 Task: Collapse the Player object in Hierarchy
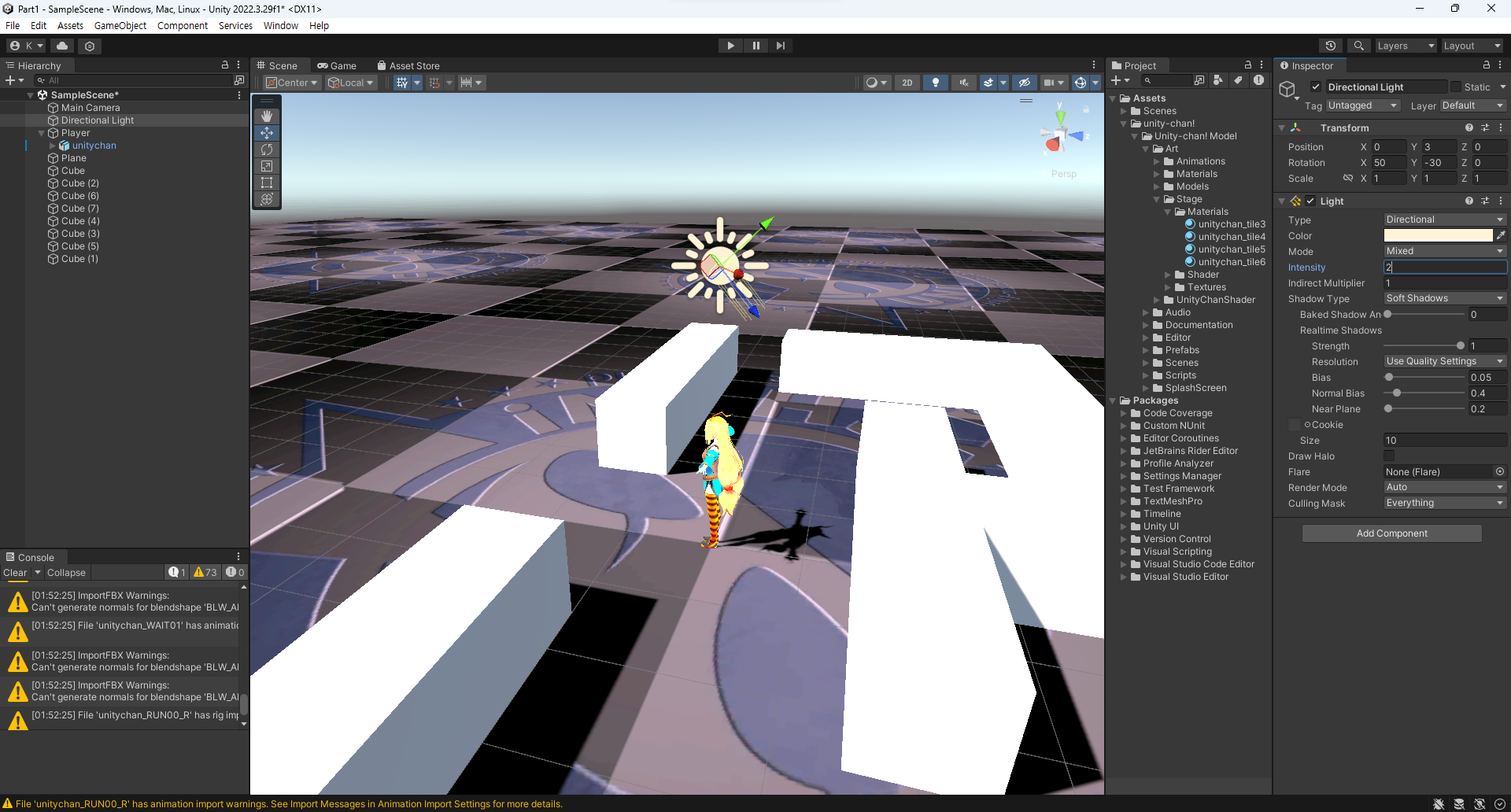41,133
